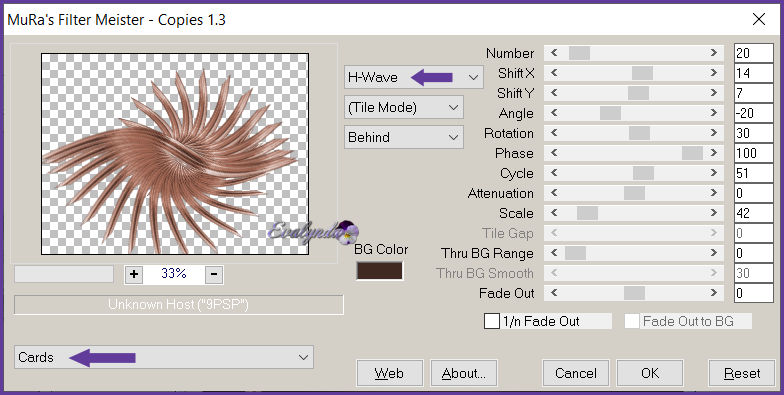Click the OK button
This screenshot has width=784, height=395.
[x=650, y=374]
